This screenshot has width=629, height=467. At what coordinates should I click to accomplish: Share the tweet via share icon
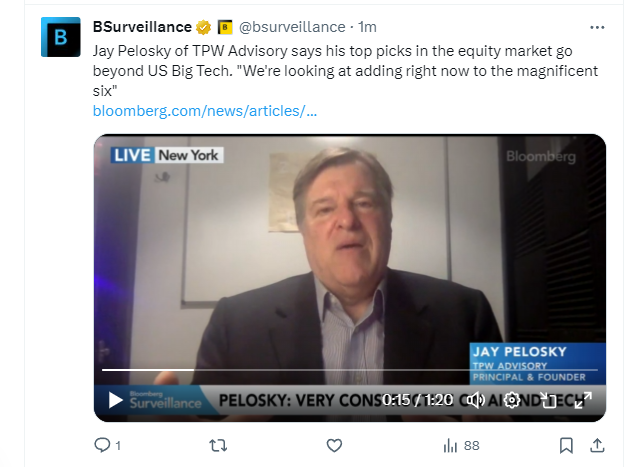[597, 445]
